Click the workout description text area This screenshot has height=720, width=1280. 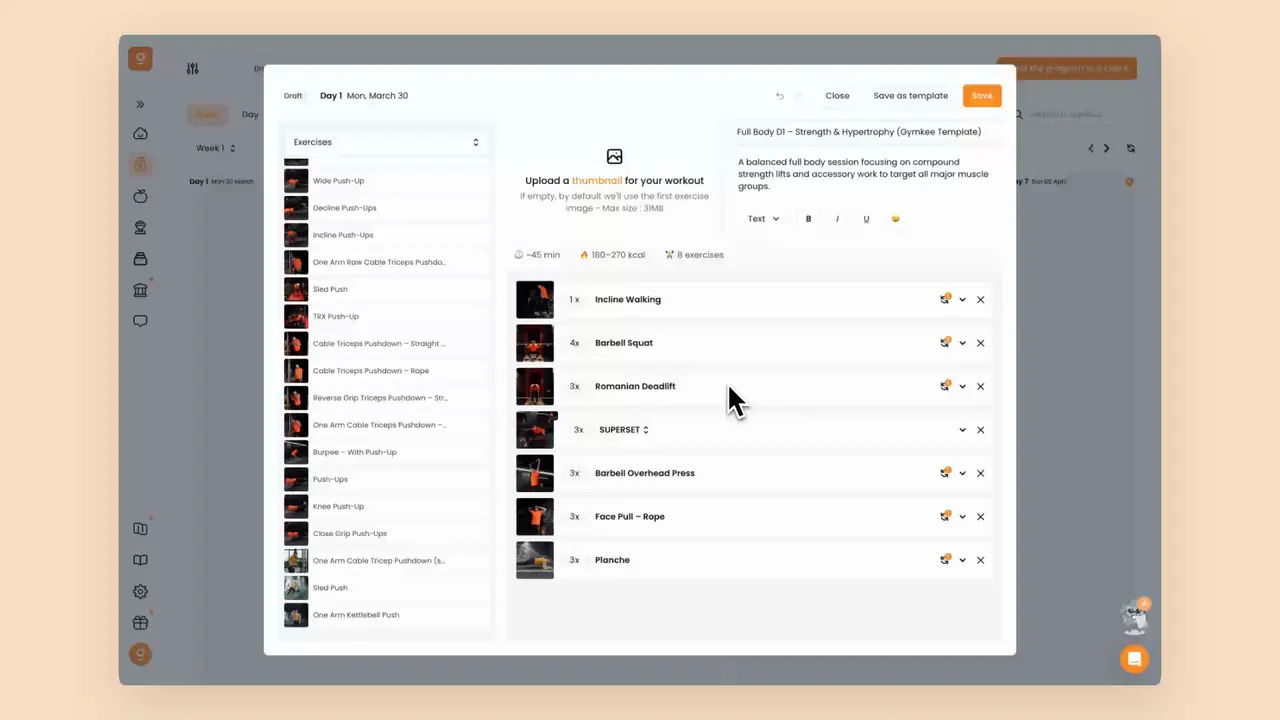click(x=867, y=174)
